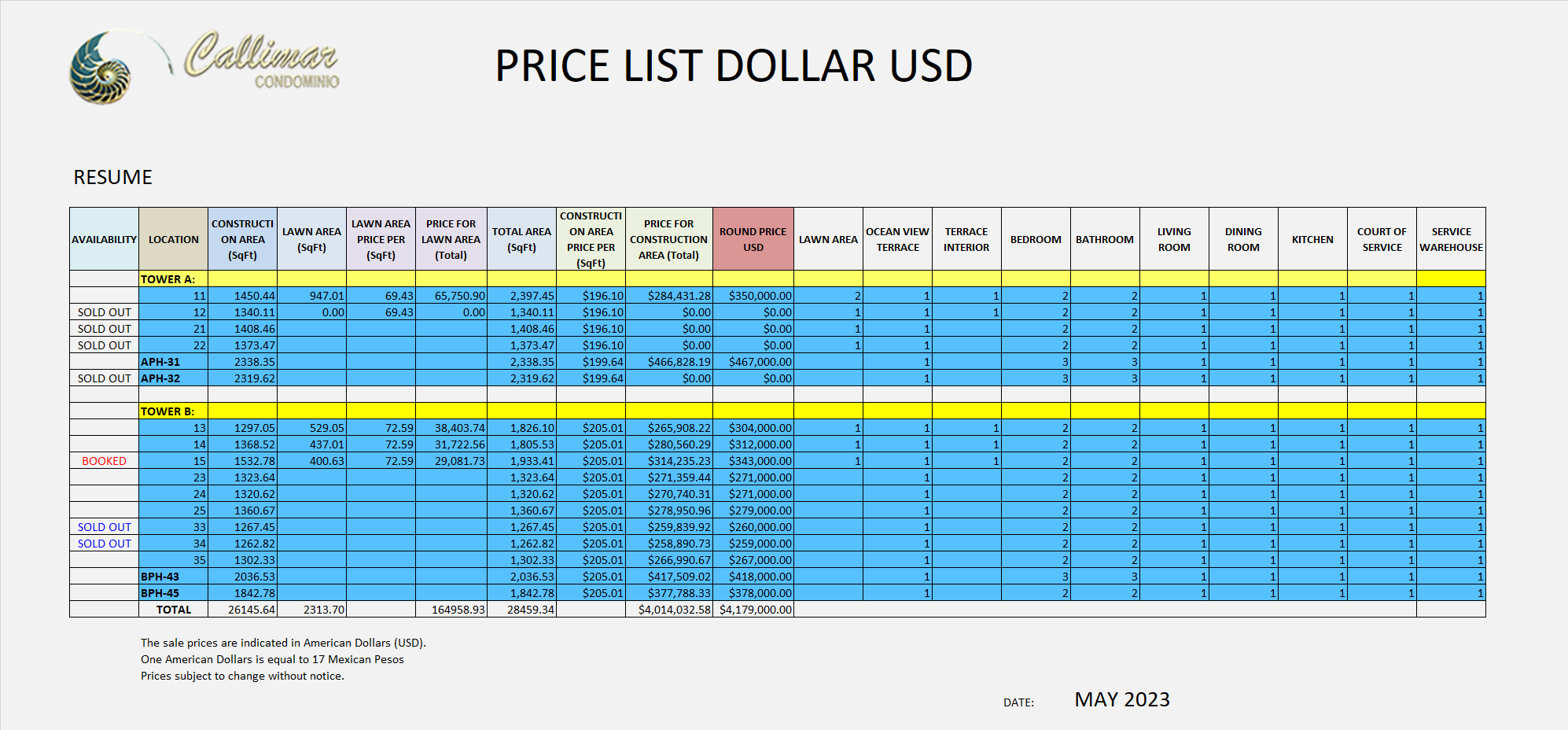This screenshot has height=730, width=1568.
Task: Click the yellow TOWER B: row label
Action: click(x=167, y=411)
